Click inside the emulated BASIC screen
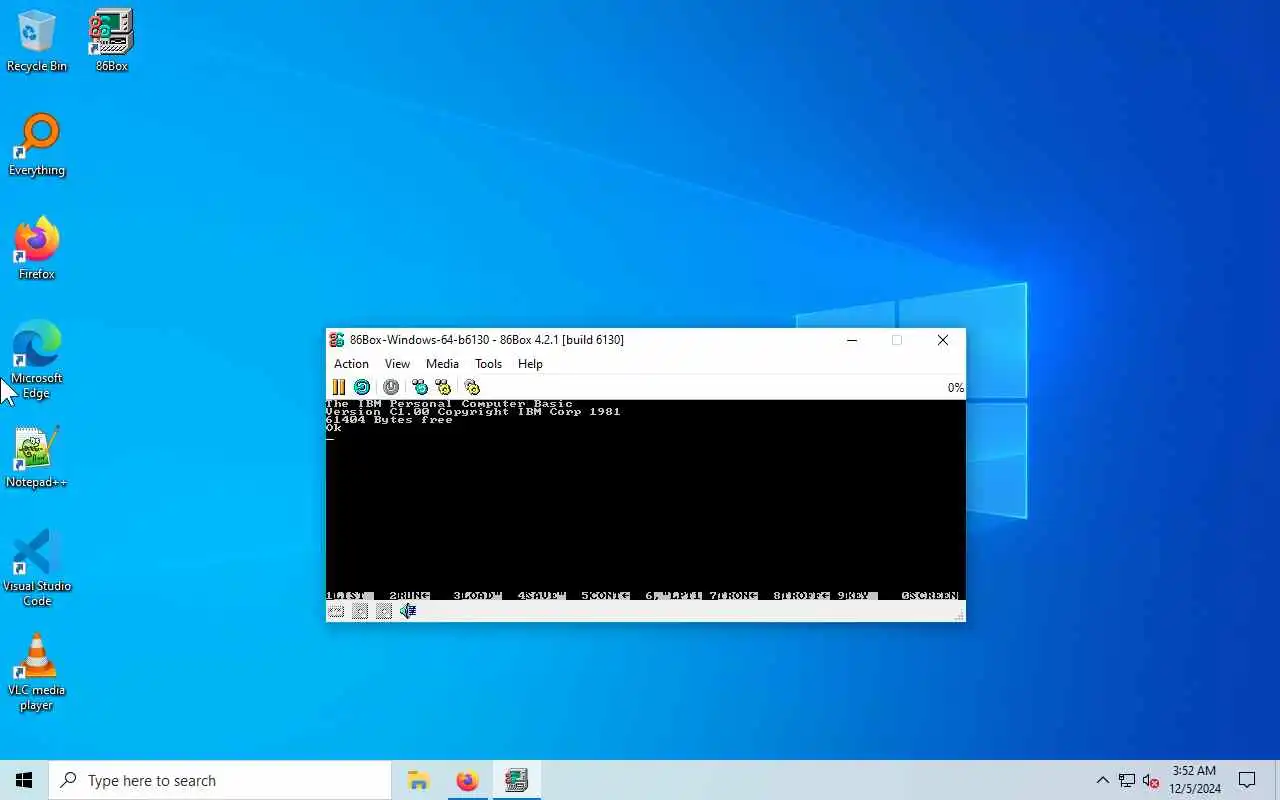 click(x=646, y=500)
